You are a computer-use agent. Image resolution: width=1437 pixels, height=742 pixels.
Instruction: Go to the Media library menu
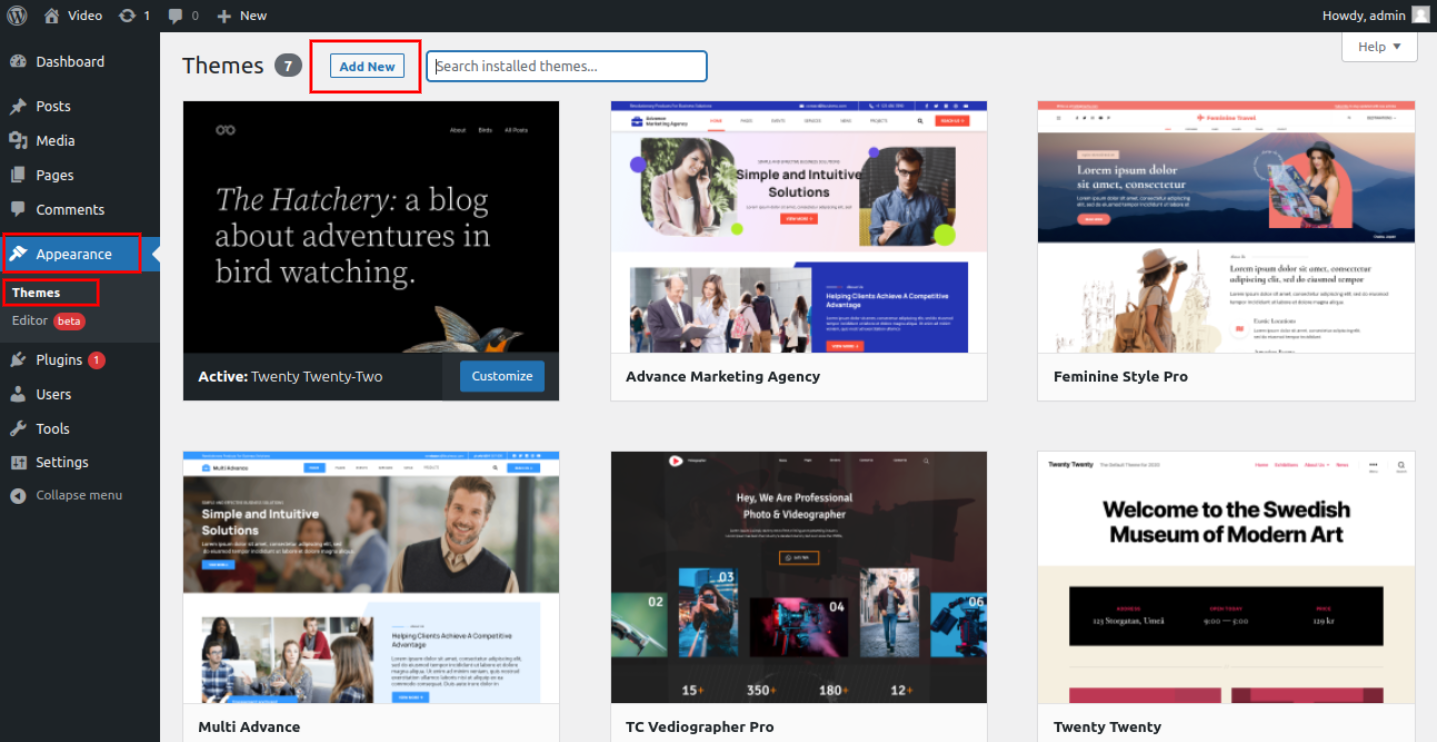point(55,141)
